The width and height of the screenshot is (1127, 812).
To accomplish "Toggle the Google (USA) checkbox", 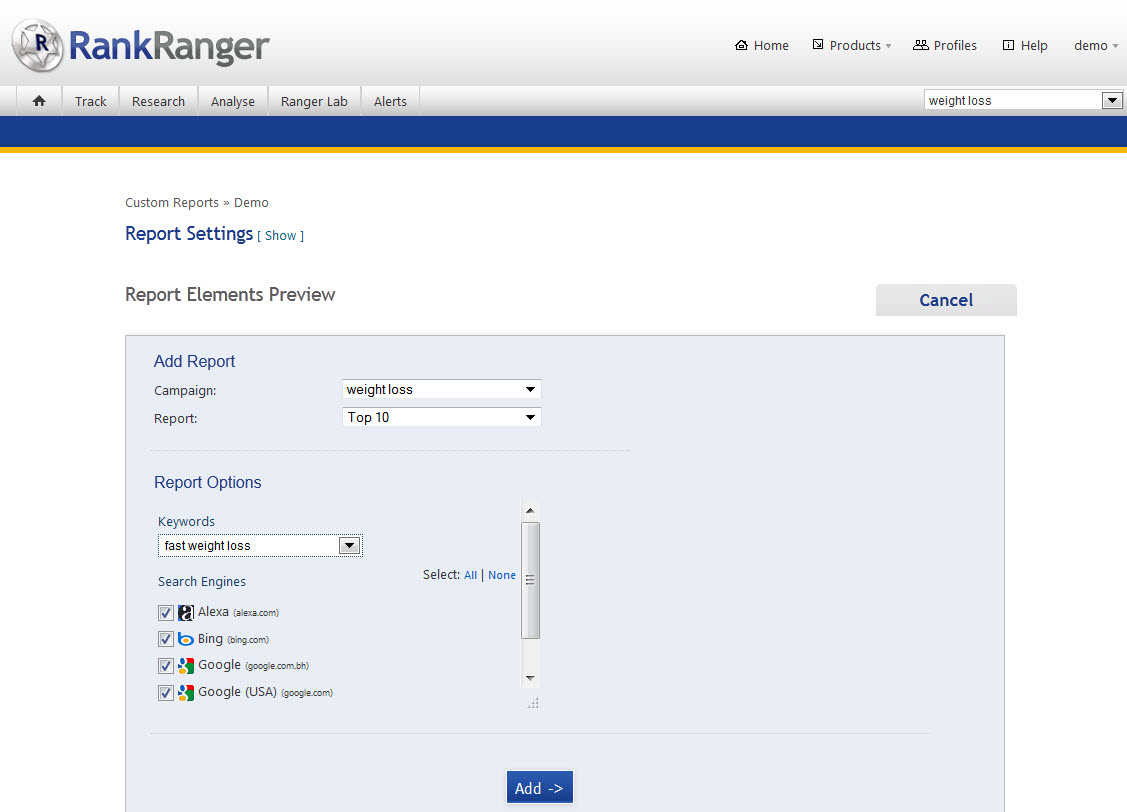I will 166,693.
